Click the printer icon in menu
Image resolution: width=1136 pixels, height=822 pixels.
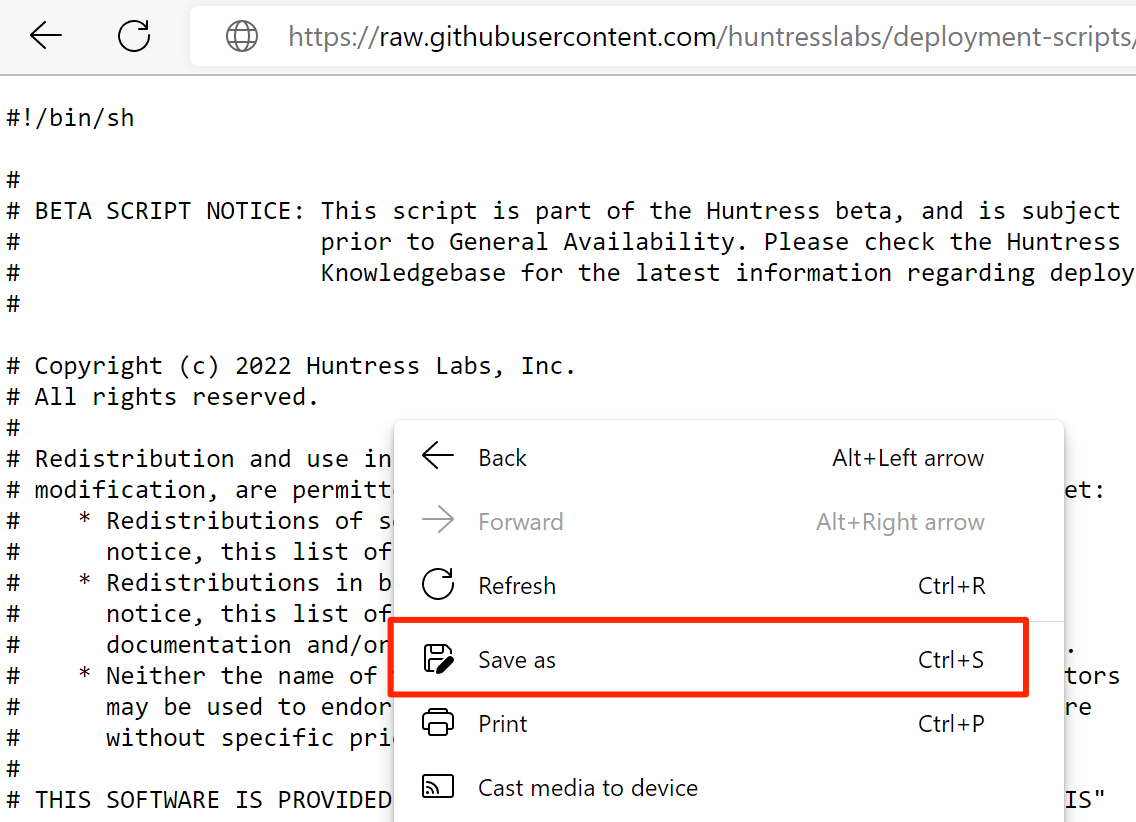[x=438, y=722]
